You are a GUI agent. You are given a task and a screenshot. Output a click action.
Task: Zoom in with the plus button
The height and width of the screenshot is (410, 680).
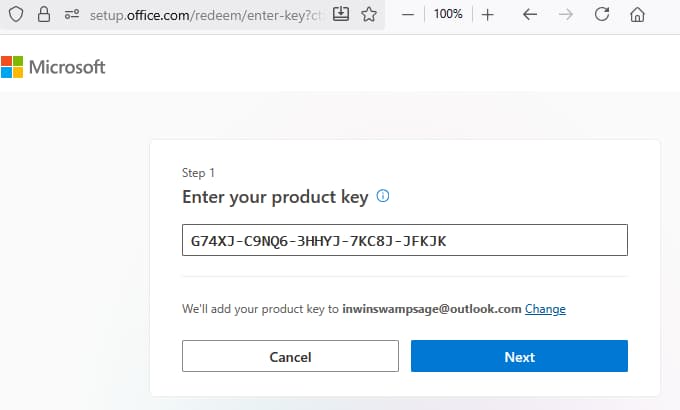[488, 15]
